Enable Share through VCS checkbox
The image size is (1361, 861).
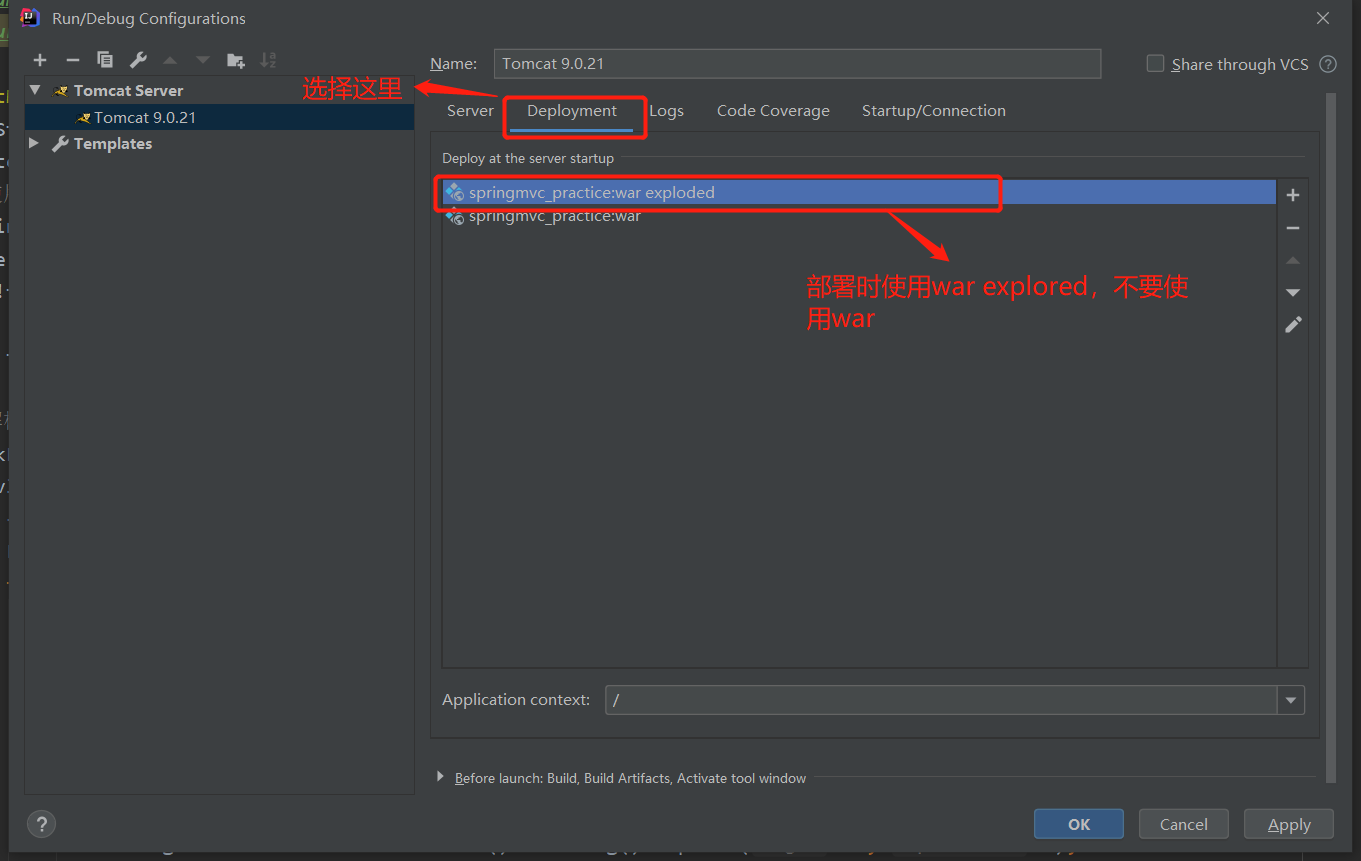coord(1155,63)
